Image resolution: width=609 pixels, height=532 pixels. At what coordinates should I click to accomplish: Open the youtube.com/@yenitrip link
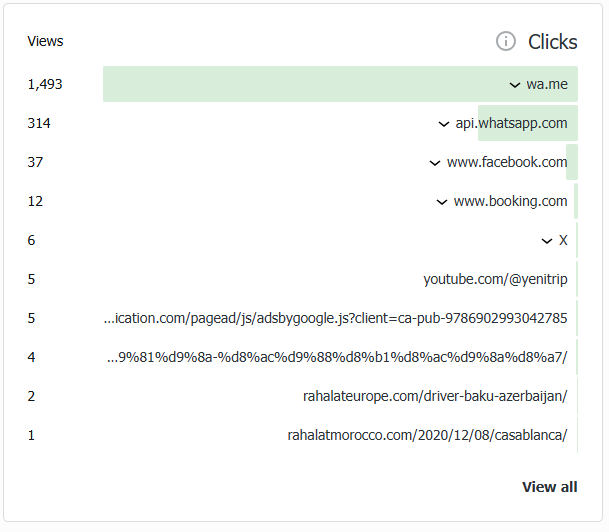[x=495, y=279]
